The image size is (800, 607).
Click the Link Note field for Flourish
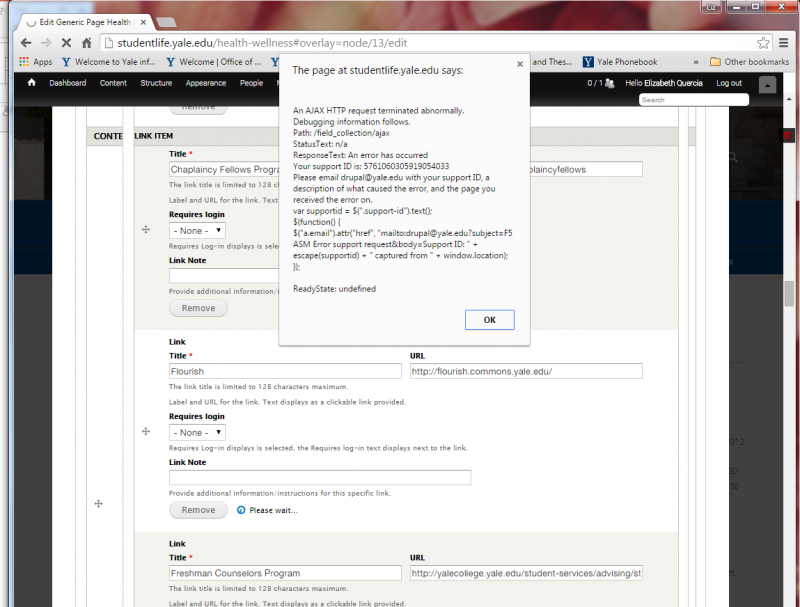(x=320, y=477)
